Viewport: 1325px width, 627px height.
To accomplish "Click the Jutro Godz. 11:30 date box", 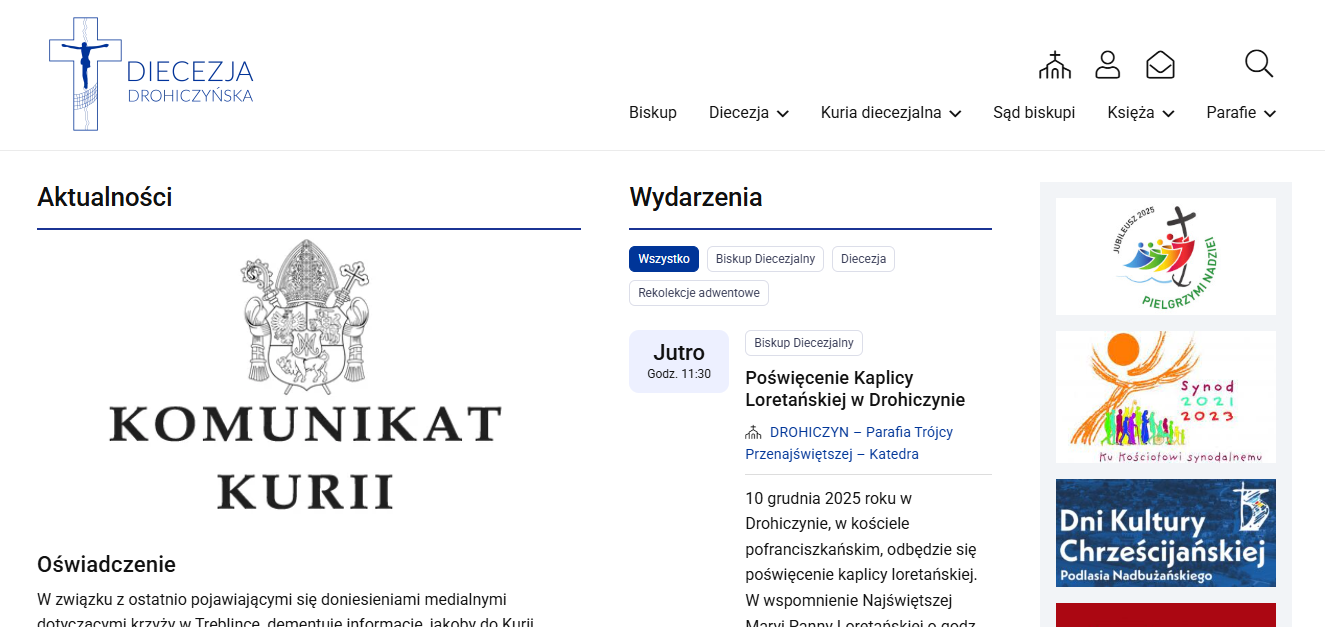I will (x=679, y=361).
